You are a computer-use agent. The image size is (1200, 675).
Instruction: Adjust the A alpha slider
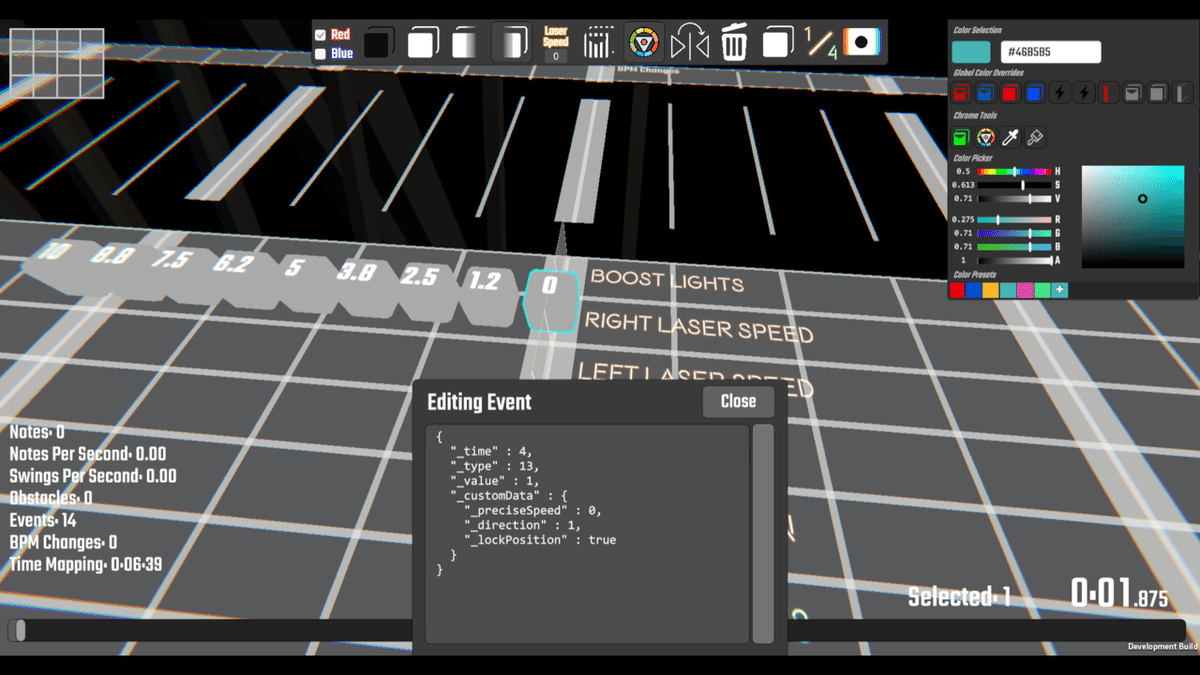1014,260
